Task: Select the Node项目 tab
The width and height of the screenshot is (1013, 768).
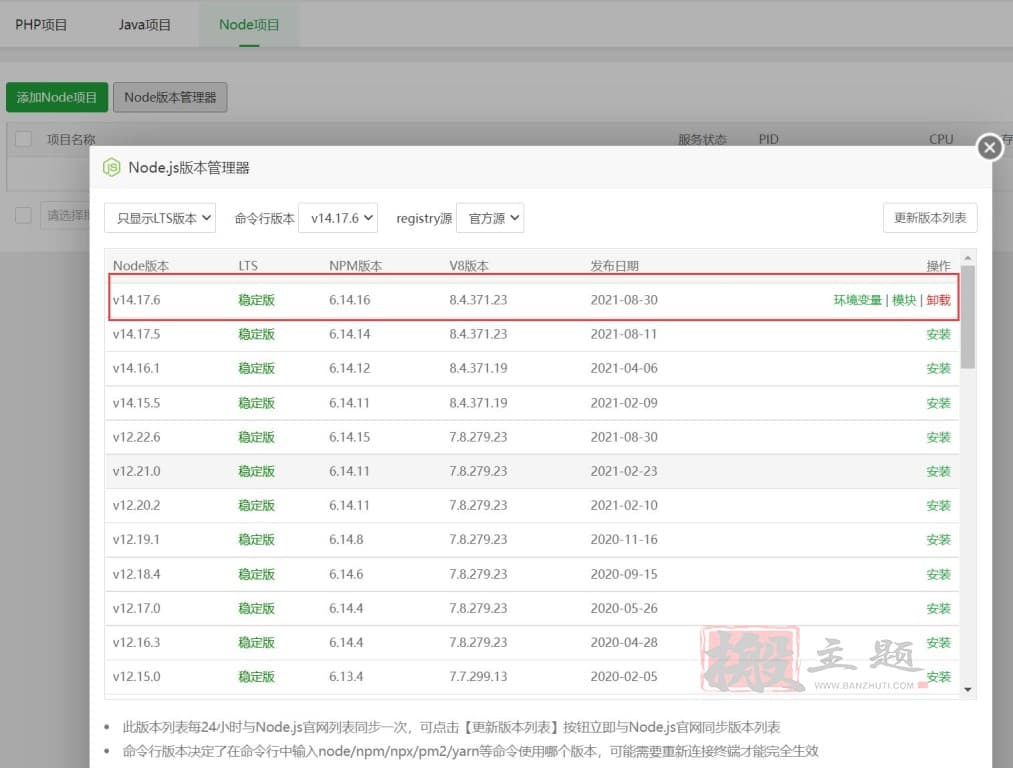Action: [249, 25]
